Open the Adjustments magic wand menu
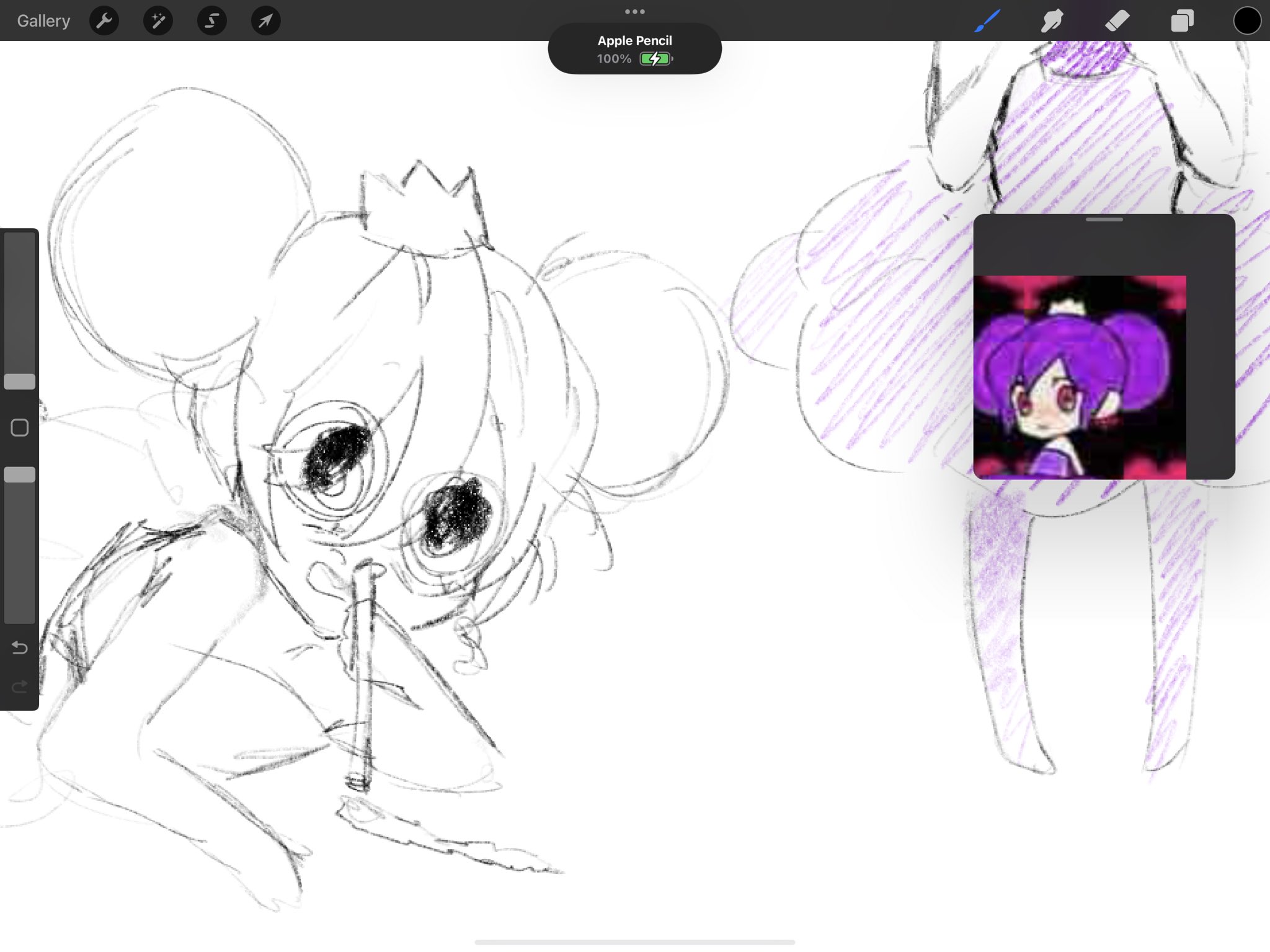Viewport: 1270px width, 952px height. 158,20
